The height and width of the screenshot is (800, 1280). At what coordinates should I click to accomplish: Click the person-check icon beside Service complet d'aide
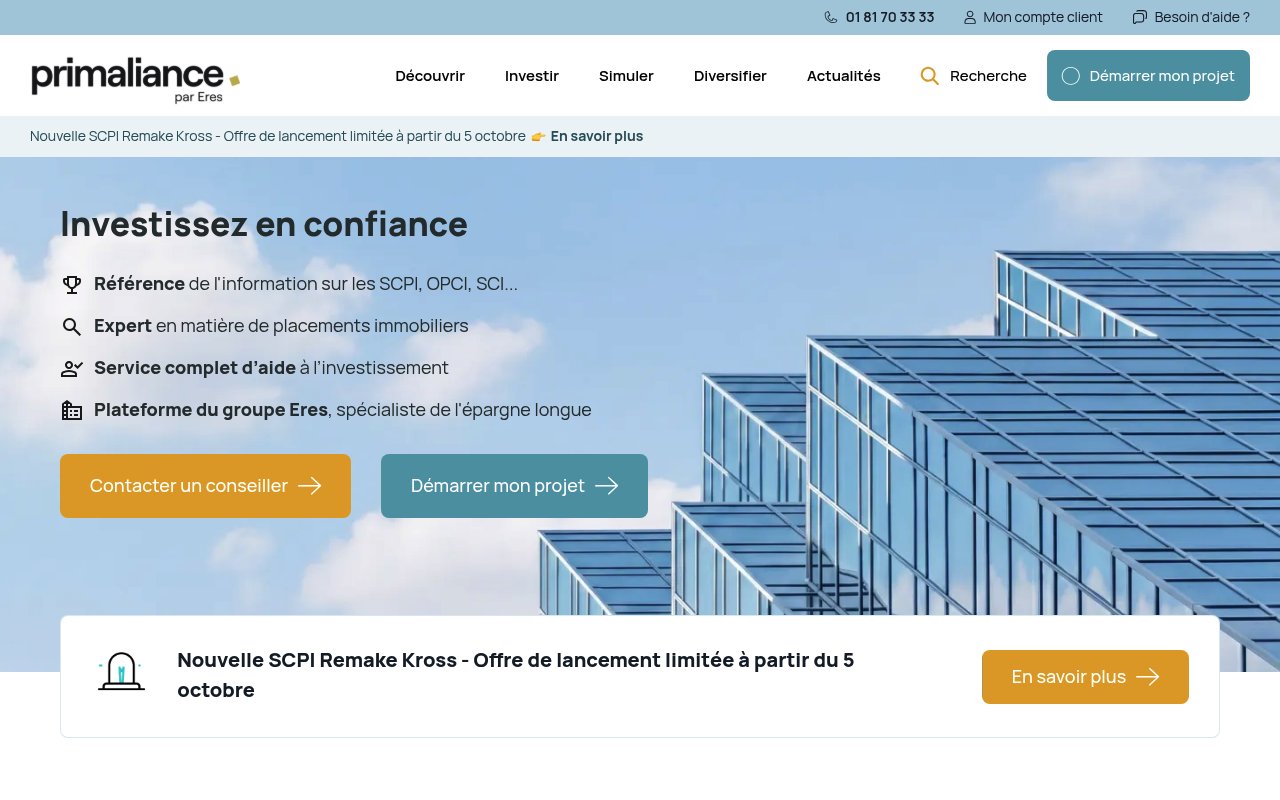72,369
